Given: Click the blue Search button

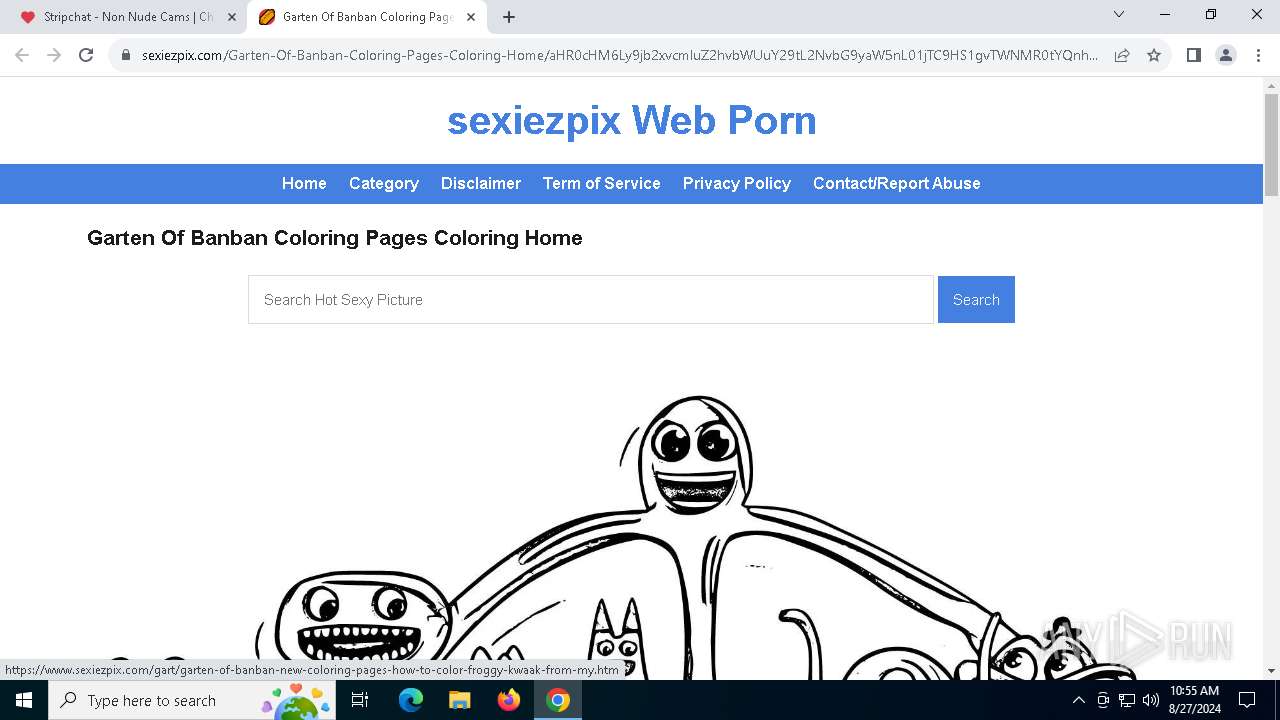Looking at the screenshot, I should tap(976, 299).
